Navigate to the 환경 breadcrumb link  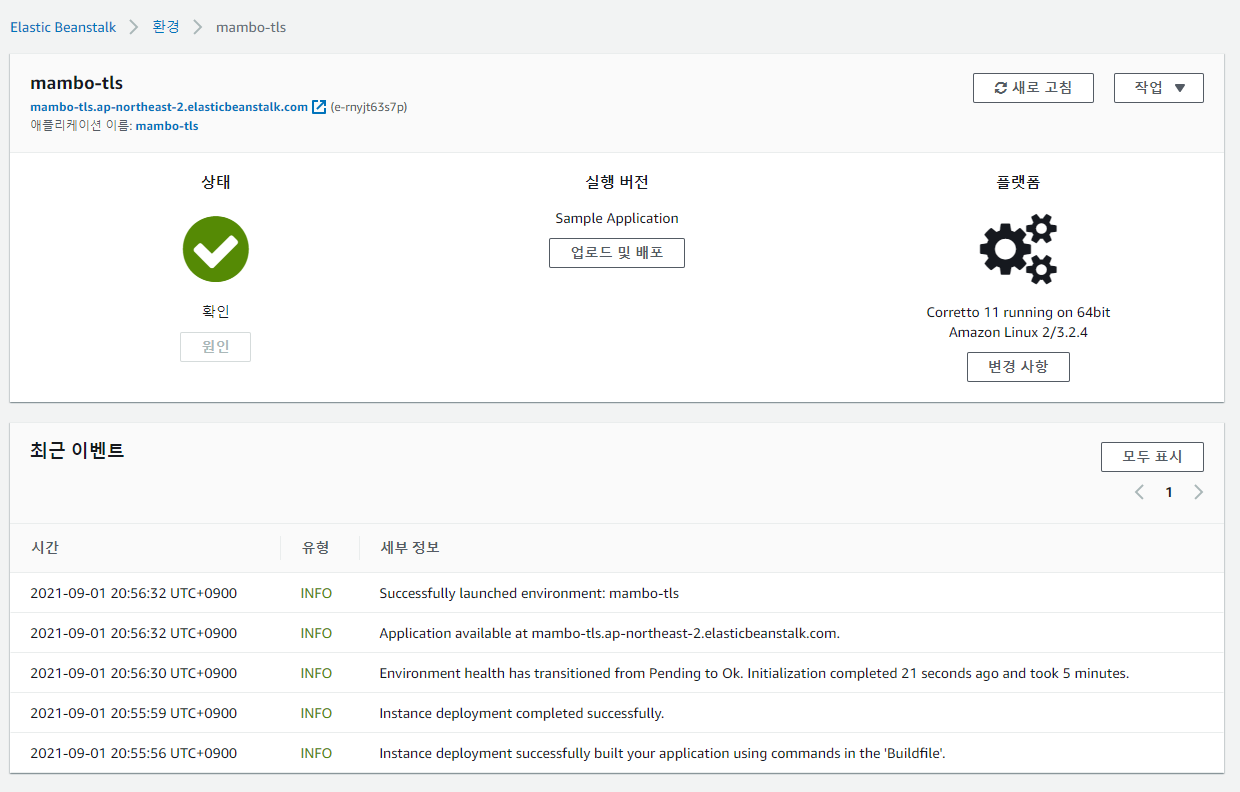[x=166, y=27]
